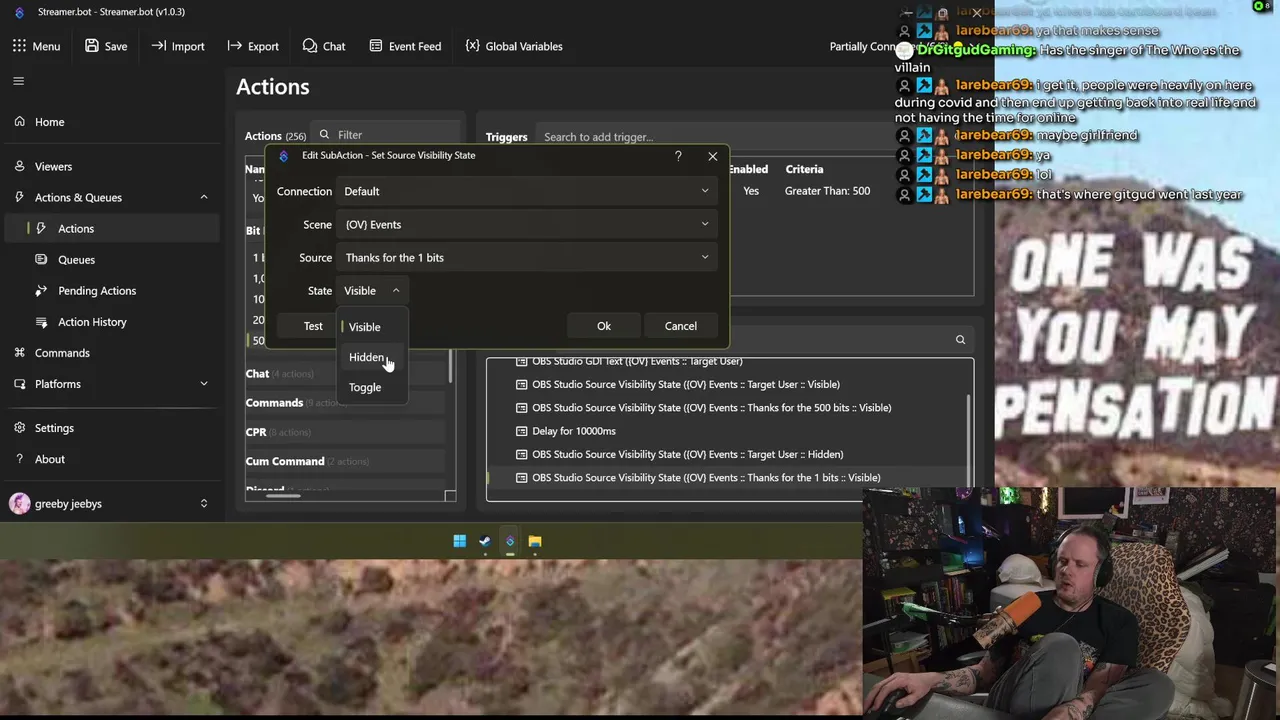Click the sub-actions search magnifier icon
This screenshot has height=720, width=1280.
click(x=960, y=340)
